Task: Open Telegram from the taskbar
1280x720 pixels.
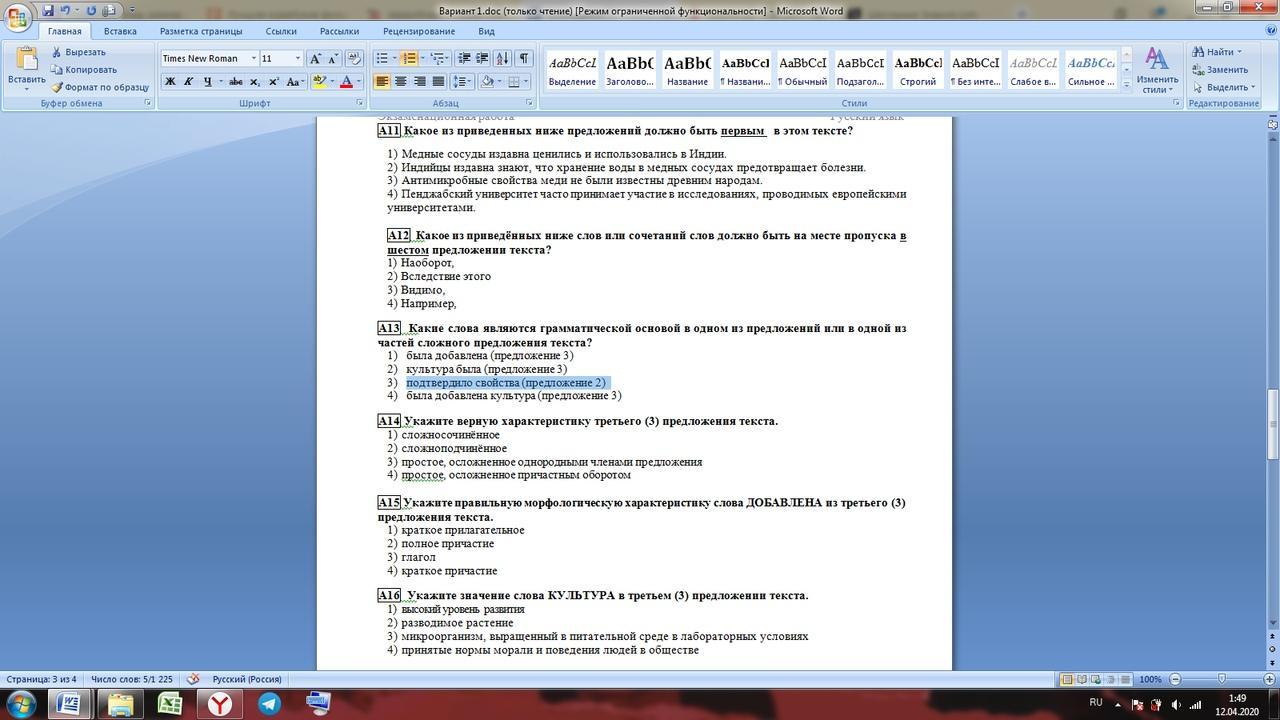Action: pos(270,704)
